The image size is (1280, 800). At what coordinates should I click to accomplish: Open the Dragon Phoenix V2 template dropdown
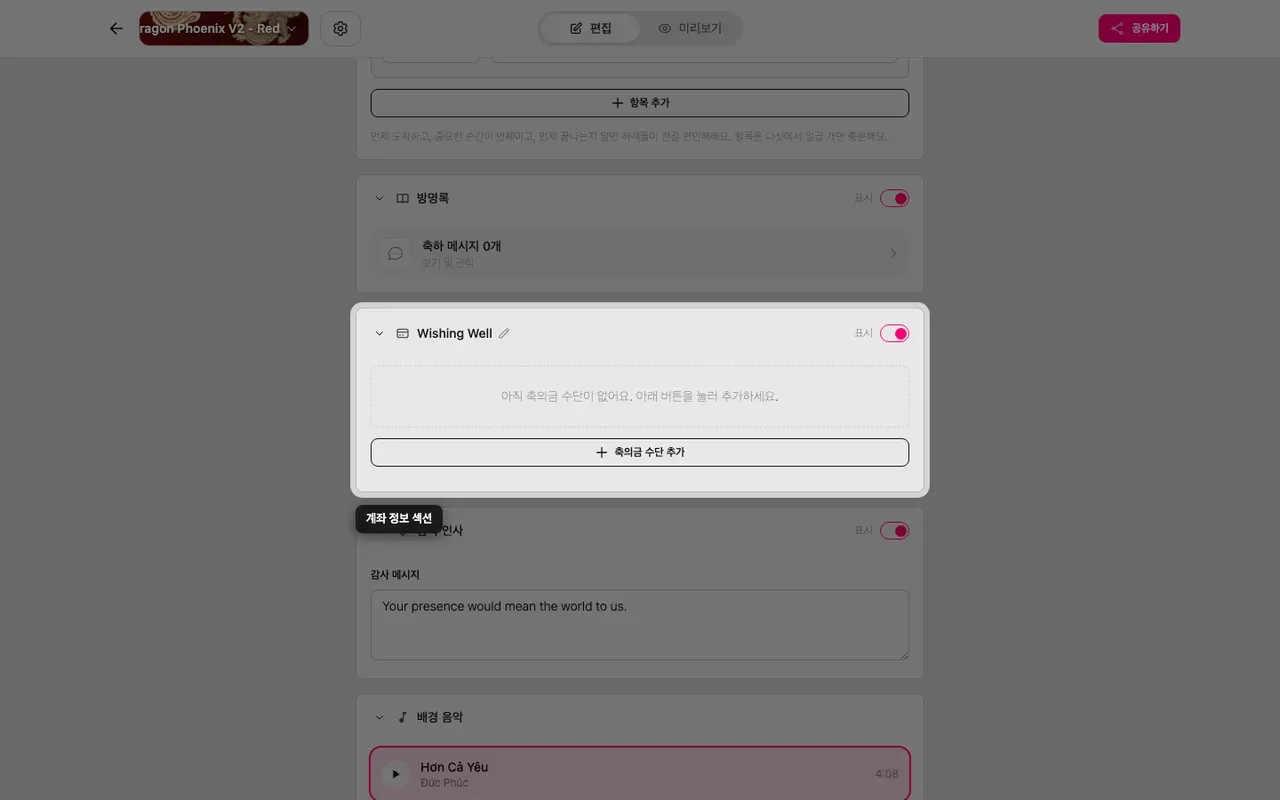click(x=224, y=28)
